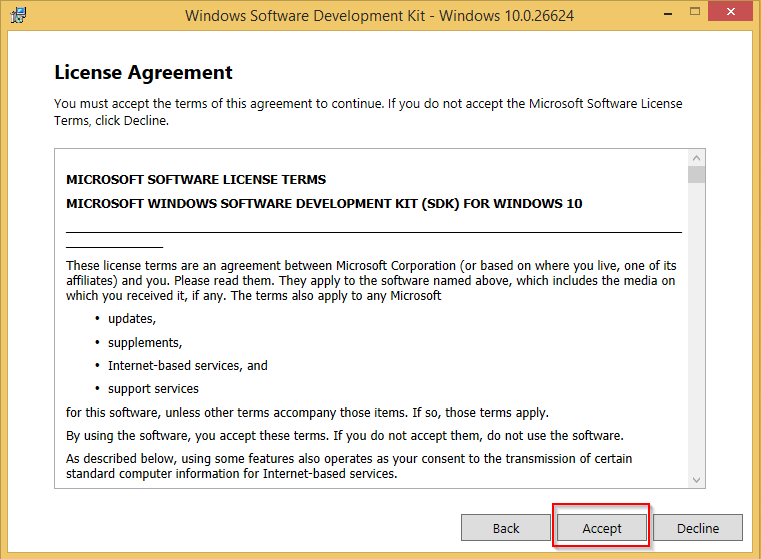Click the installer icon in the title bar

click(19, 16)
